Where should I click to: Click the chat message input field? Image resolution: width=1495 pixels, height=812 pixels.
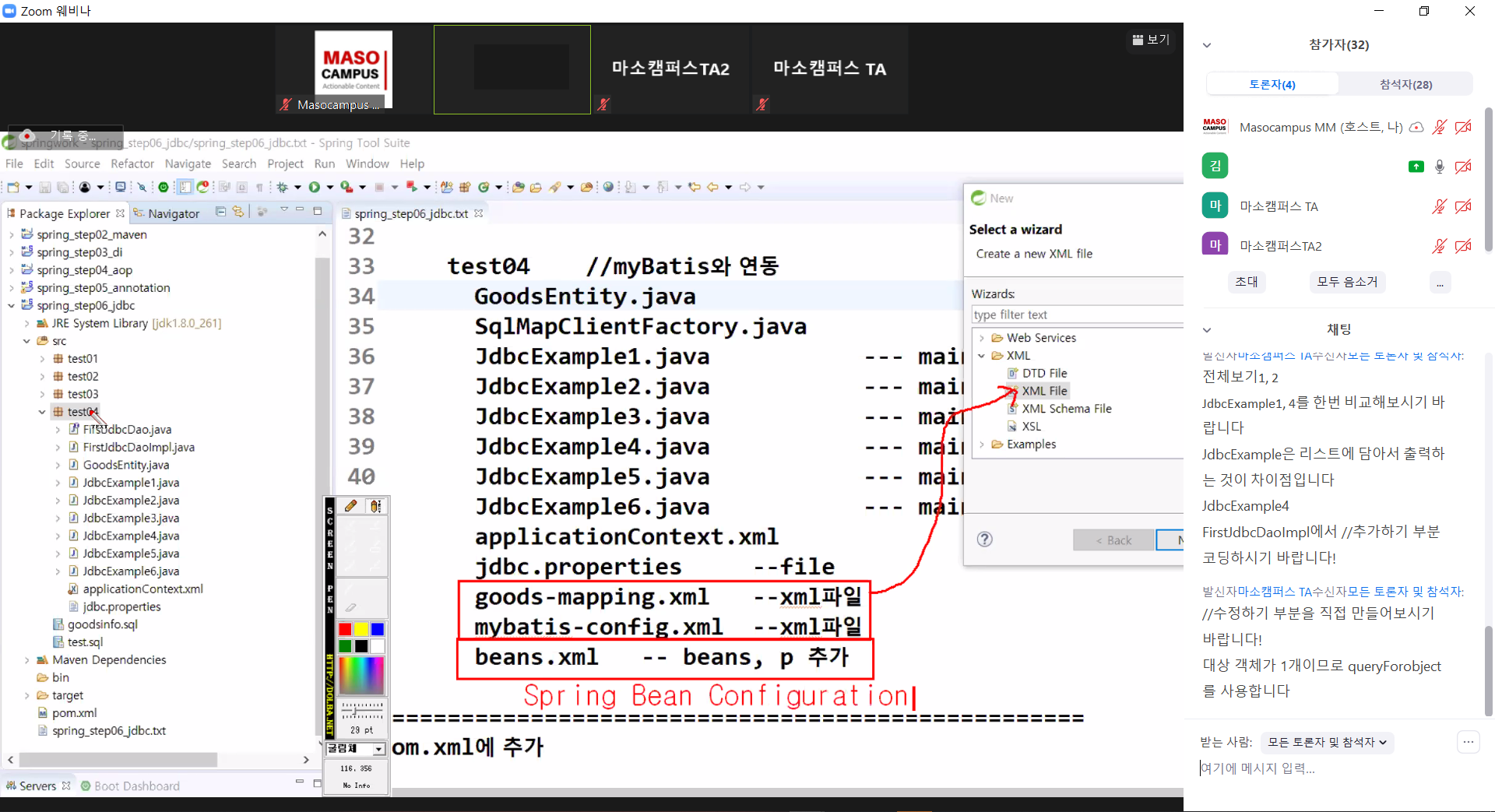1324,768
